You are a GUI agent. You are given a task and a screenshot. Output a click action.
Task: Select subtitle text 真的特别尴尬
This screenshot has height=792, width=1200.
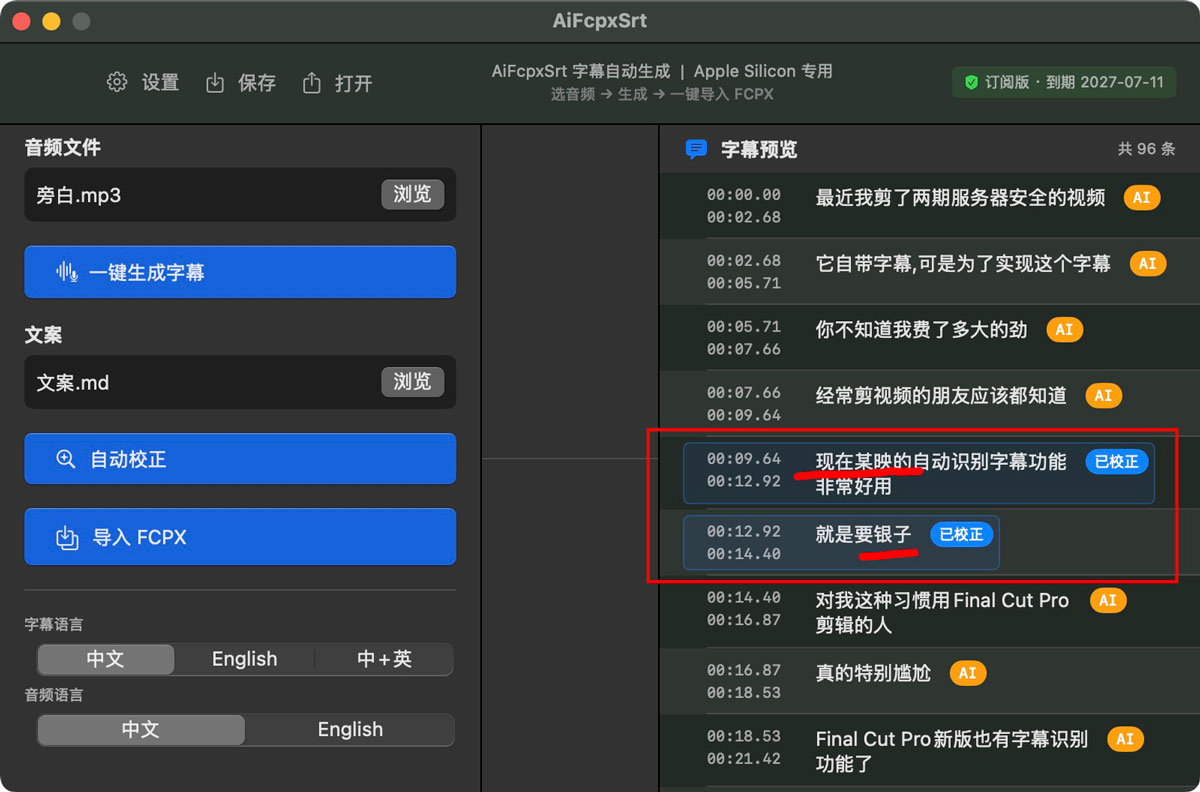pos(873,673)
